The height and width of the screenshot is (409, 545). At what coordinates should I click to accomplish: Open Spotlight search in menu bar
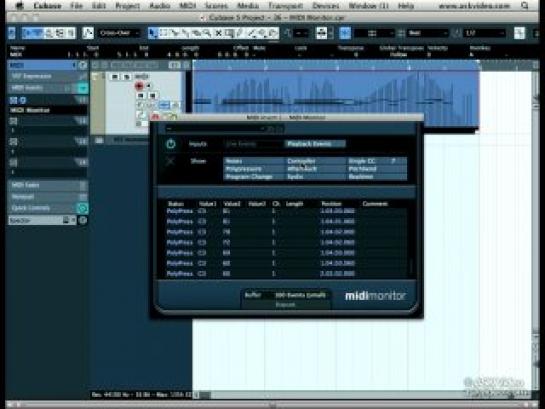click(525, 6)
